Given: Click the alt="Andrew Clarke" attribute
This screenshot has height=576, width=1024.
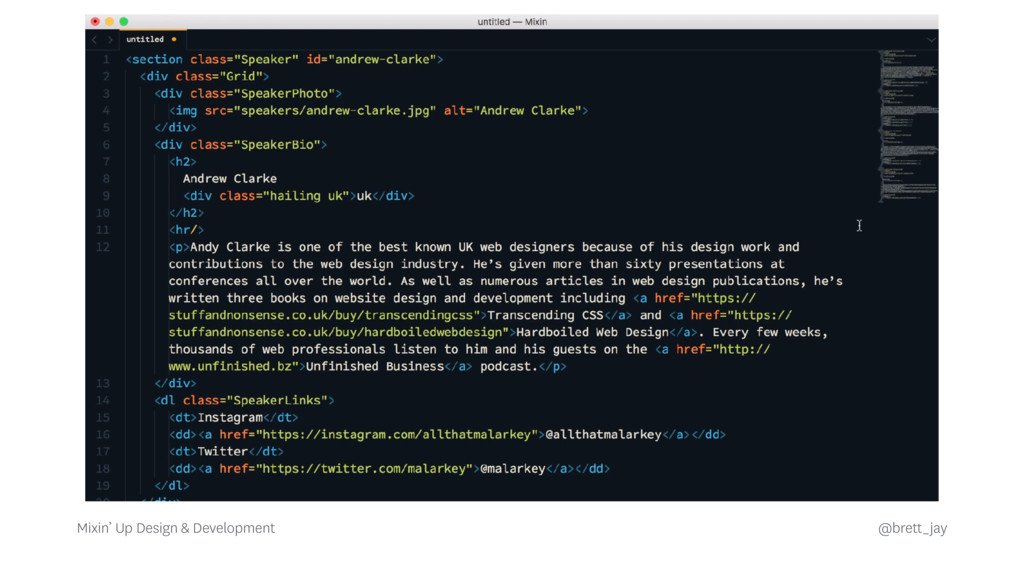Looking at the screenshot, I should click(512, 110).
